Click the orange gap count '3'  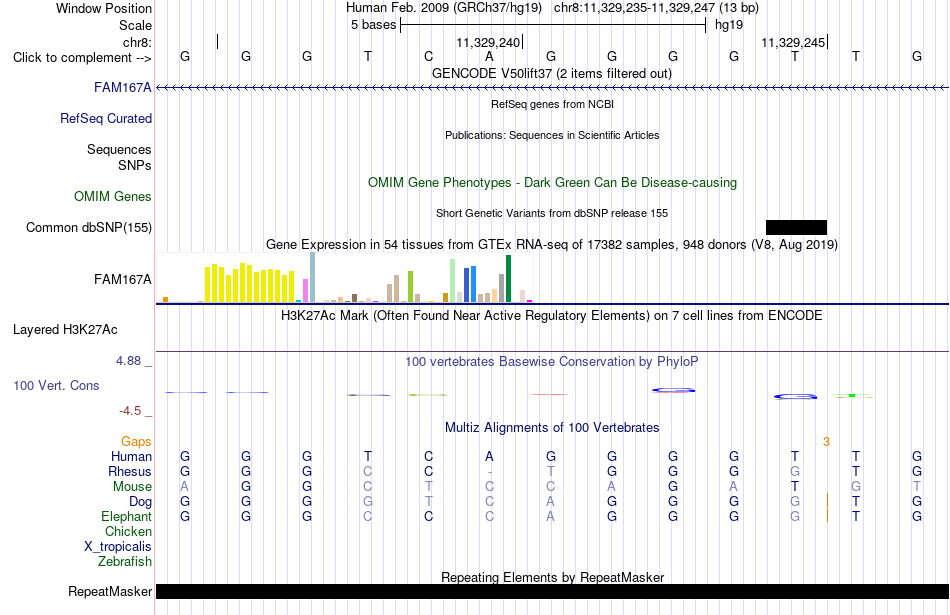pyautogui.click(x=826, y=442)
